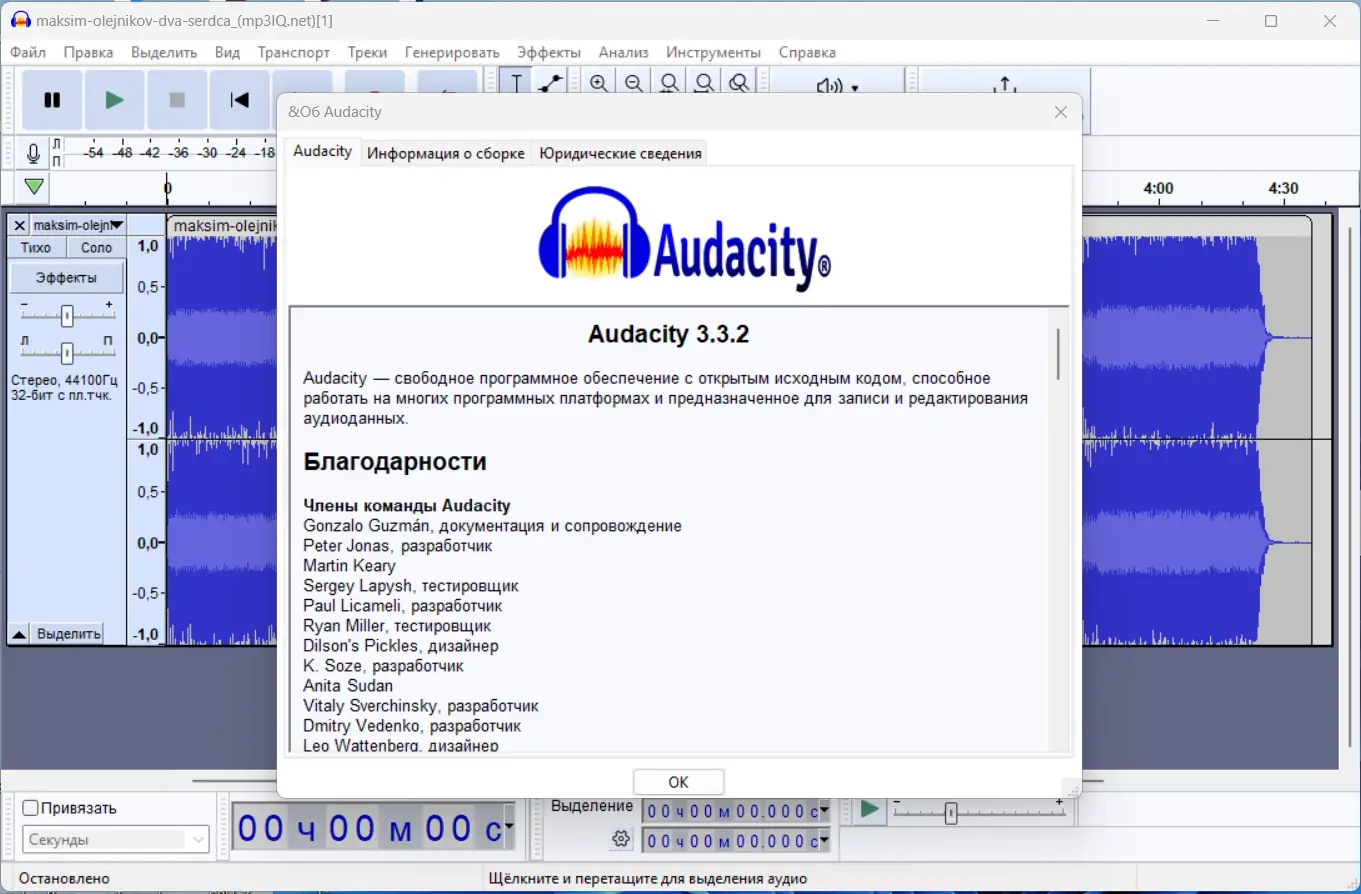Screen dimensions: 1361x894
Task: Click the 4:30 mark on the timeline ruler
Action: 1283,188
